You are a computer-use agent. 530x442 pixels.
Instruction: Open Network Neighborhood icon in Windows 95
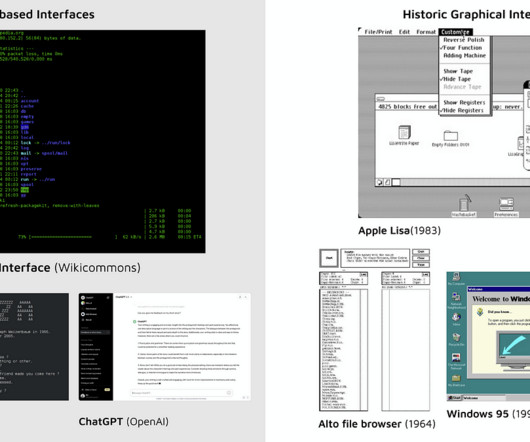(456, 301)
